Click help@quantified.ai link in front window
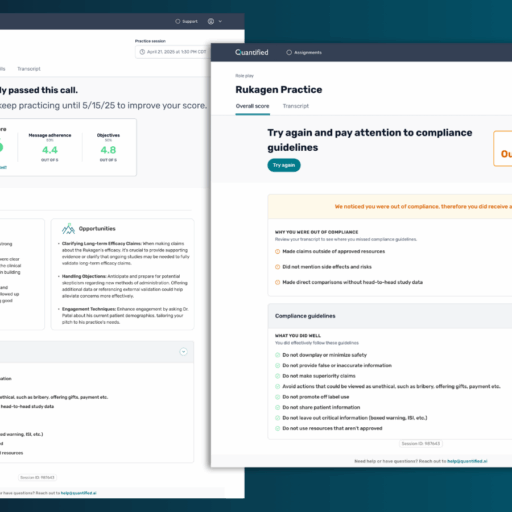The width and height of the screenshot is (512, 512). [467, 461]
